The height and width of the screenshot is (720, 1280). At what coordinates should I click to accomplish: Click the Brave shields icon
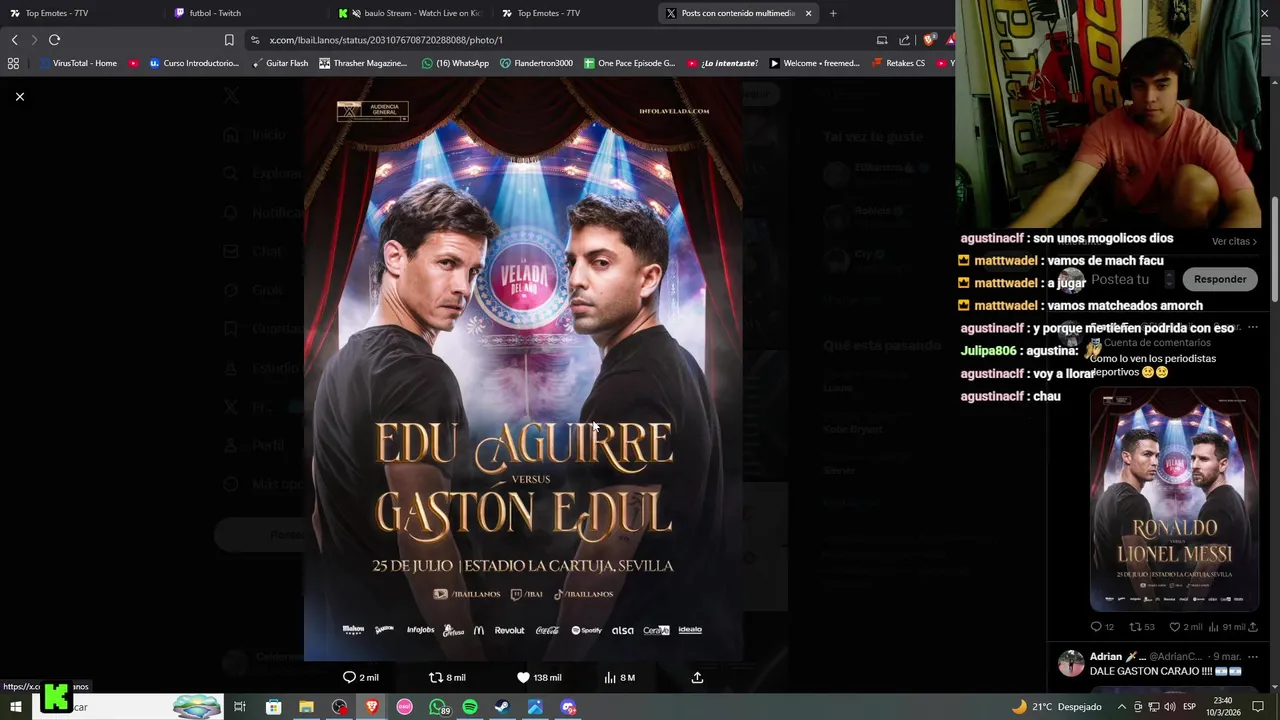click(x=929, y=40)
